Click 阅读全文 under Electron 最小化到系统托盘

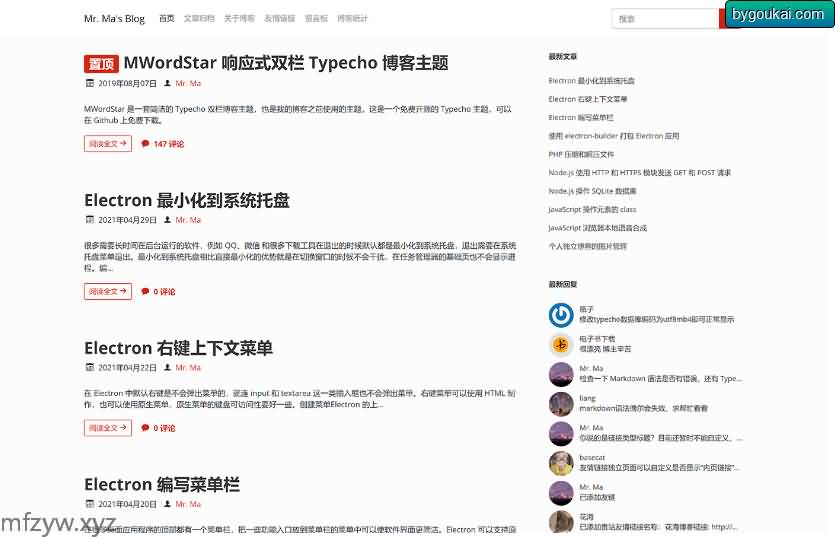[108, 292]
